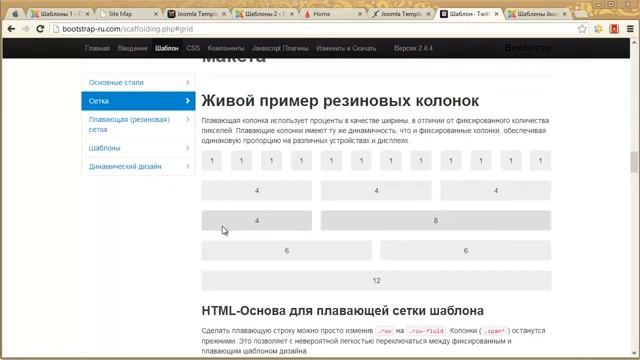Screen dimensions: 640x360
Task: Open Javascript Плагины in the navbar
Action: tap(280, 48)
